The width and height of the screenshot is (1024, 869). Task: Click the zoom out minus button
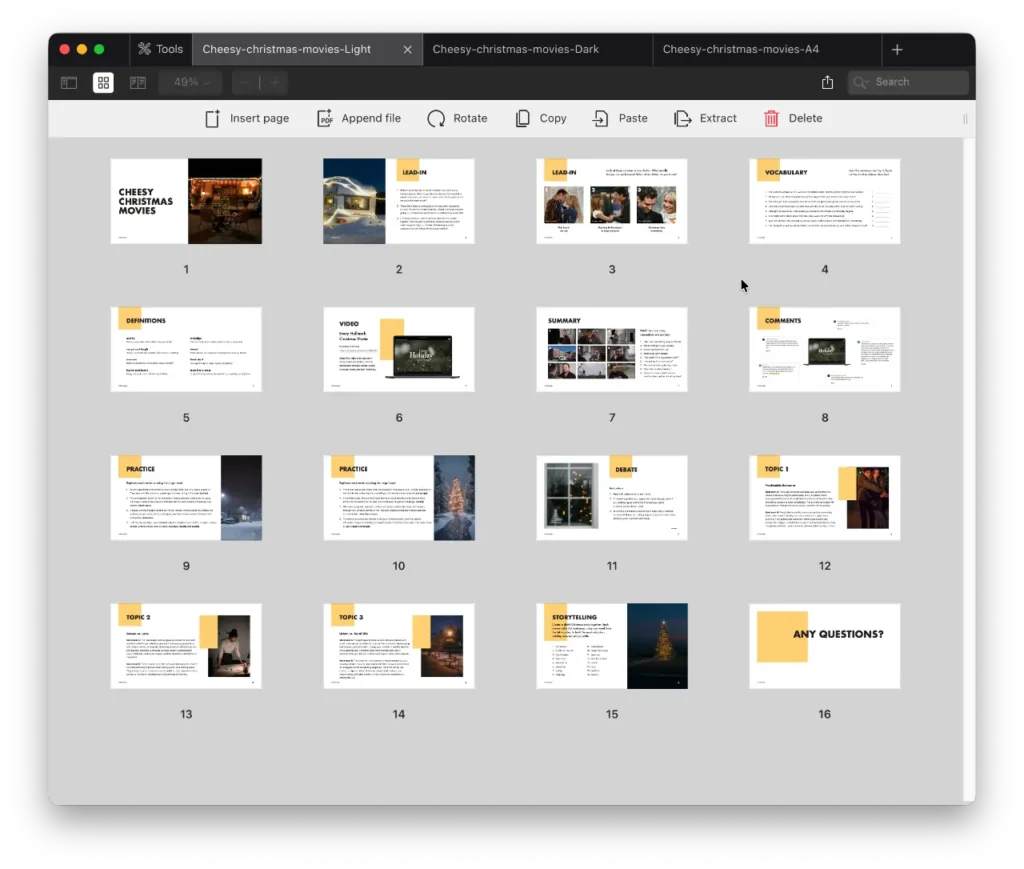tap(246, 83)
